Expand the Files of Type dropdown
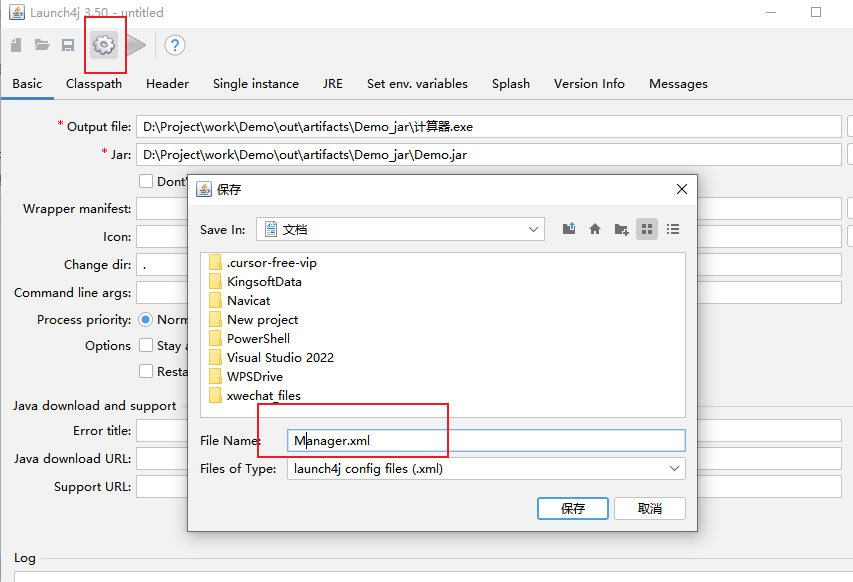Screen dimensions: 853x582 [486, 469]
